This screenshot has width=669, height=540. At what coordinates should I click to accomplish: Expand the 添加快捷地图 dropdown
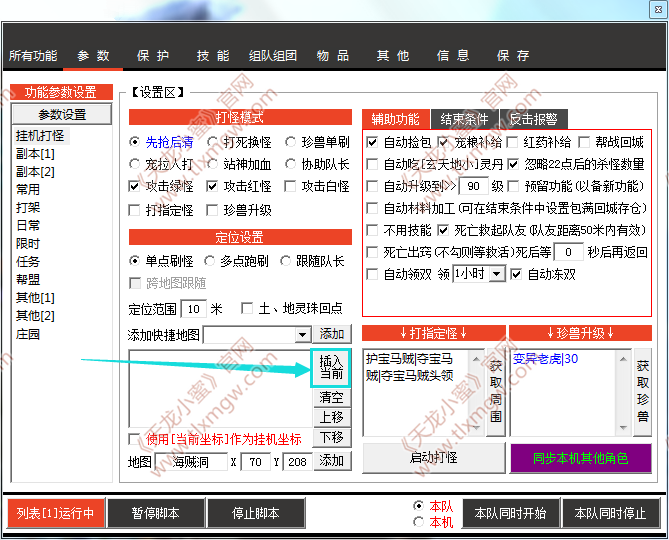(303, 335)
